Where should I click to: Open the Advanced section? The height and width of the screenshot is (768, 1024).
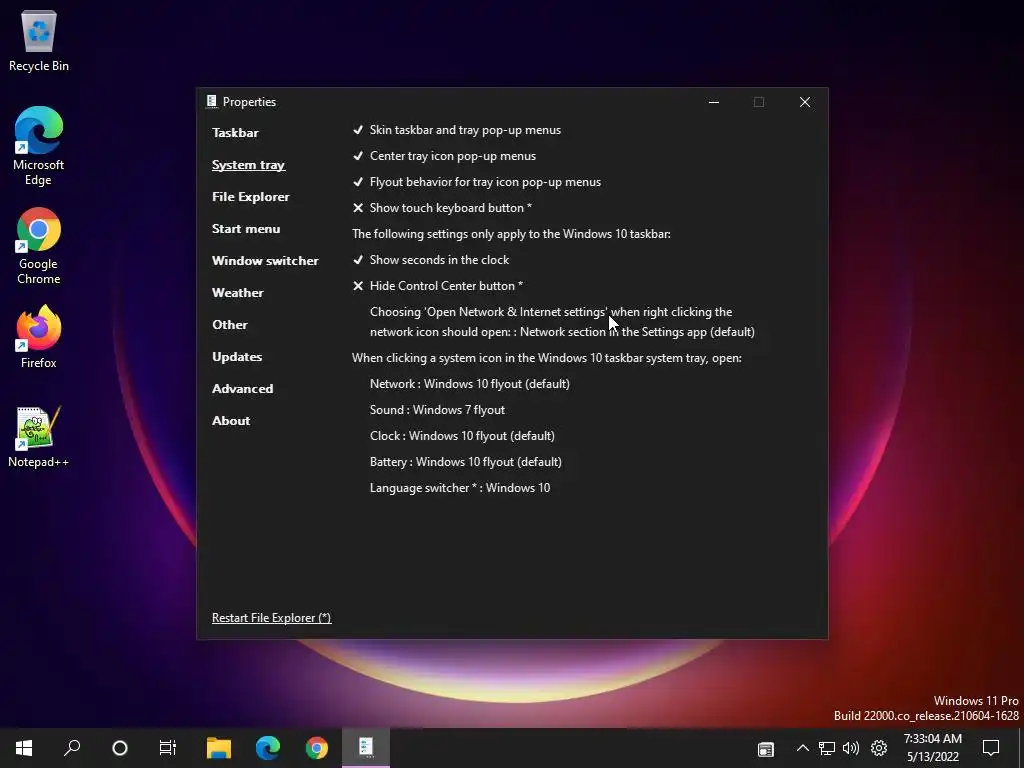point(242,389)
